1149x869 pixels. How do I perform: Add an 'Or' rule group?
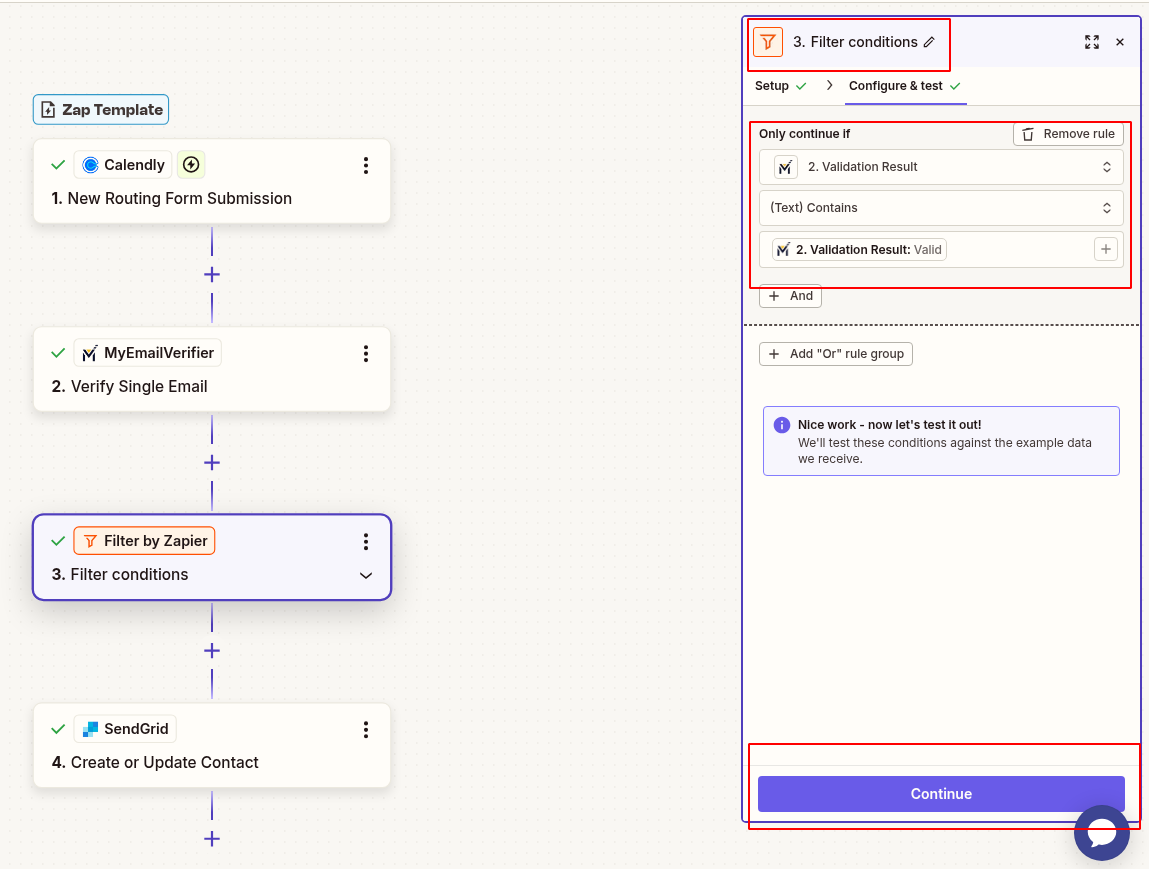[x=835, y=353]
